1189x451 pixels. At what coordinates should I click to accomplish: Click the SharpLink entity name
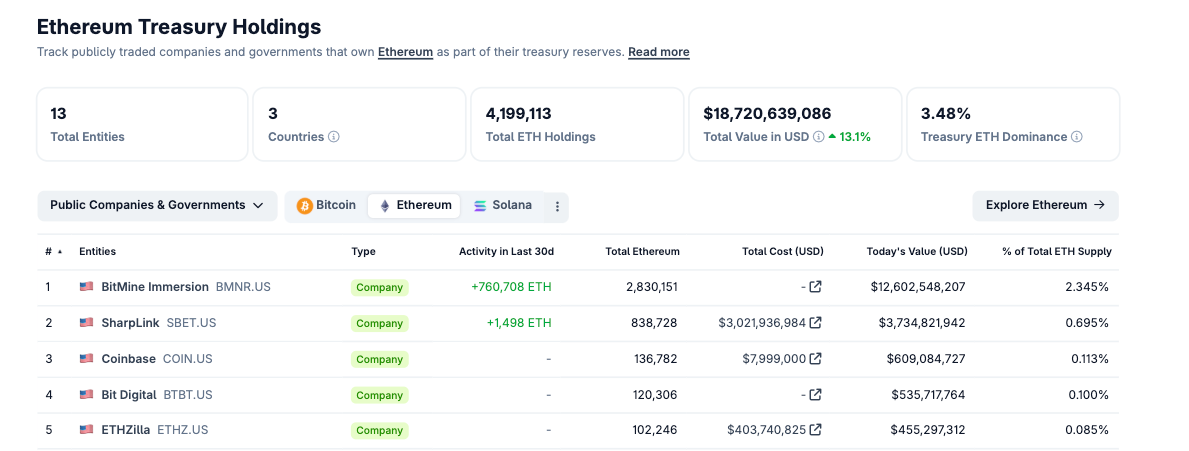(x=130, y=323)
